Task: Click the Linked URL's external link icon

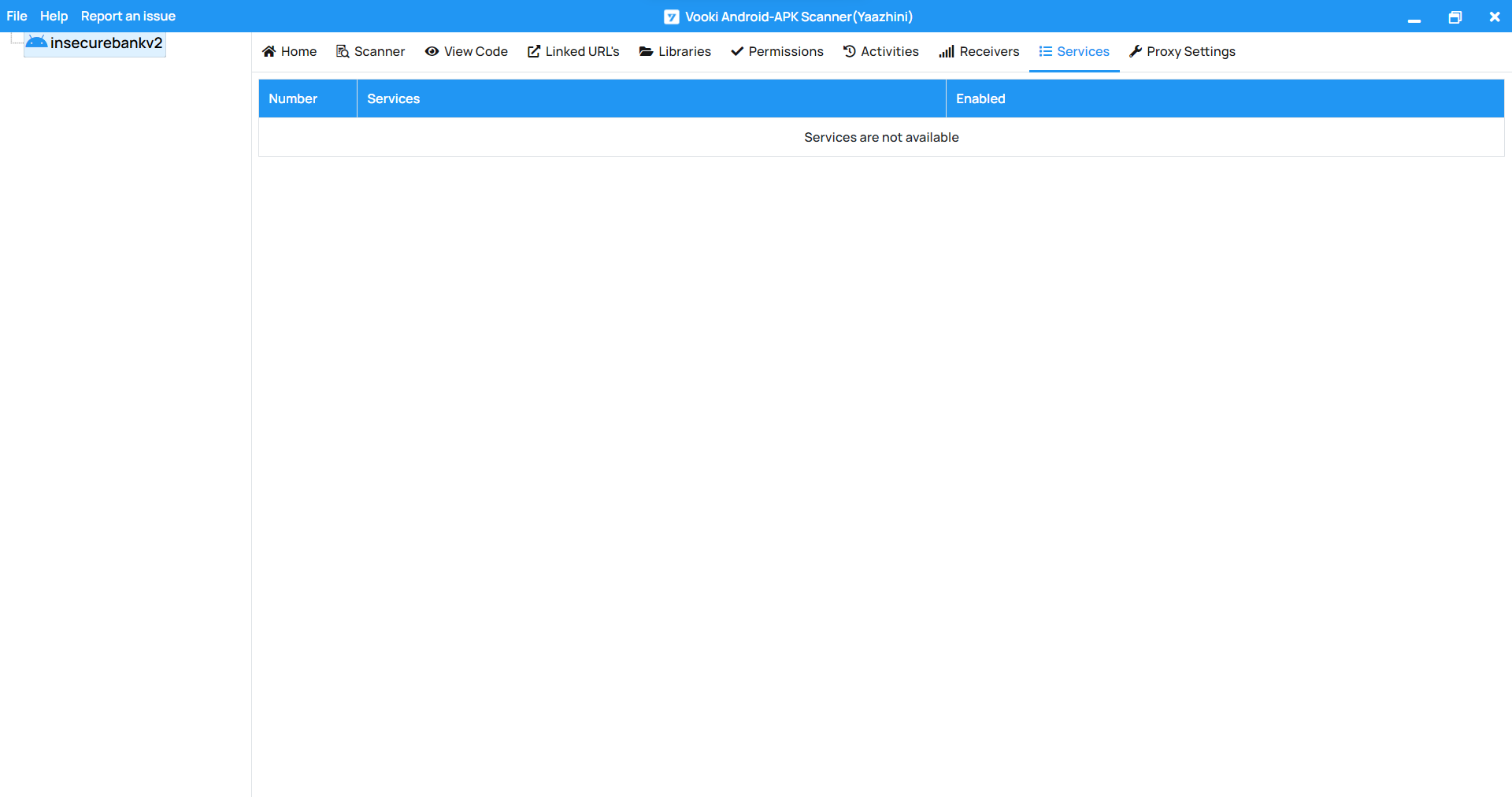Action: click(534, 51)
